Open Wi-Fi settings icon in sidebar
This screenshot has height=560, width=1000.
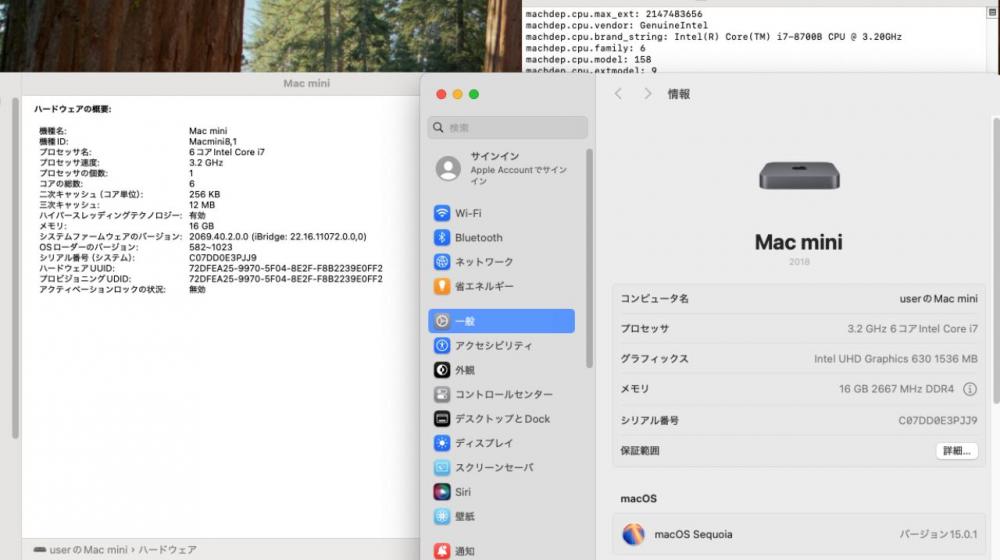[x=442, y=213]
